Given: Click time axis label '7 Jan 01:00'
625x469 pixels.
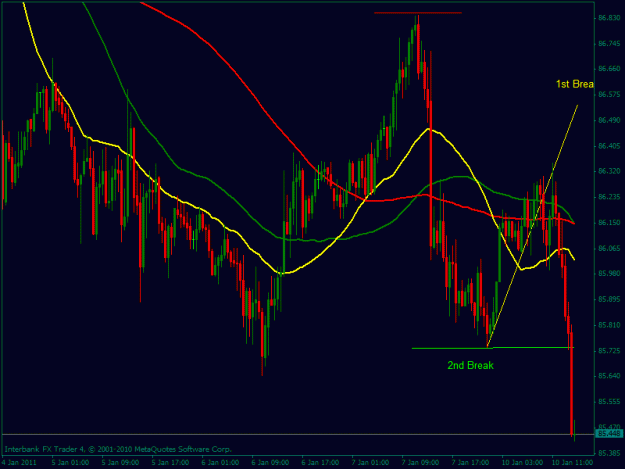Looking at the screenshot, I should tap(370, 463).
